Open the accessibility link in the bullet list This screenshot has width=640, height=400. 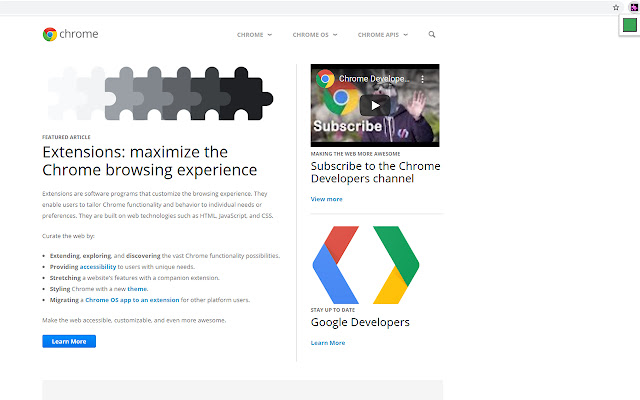(98, 267)
